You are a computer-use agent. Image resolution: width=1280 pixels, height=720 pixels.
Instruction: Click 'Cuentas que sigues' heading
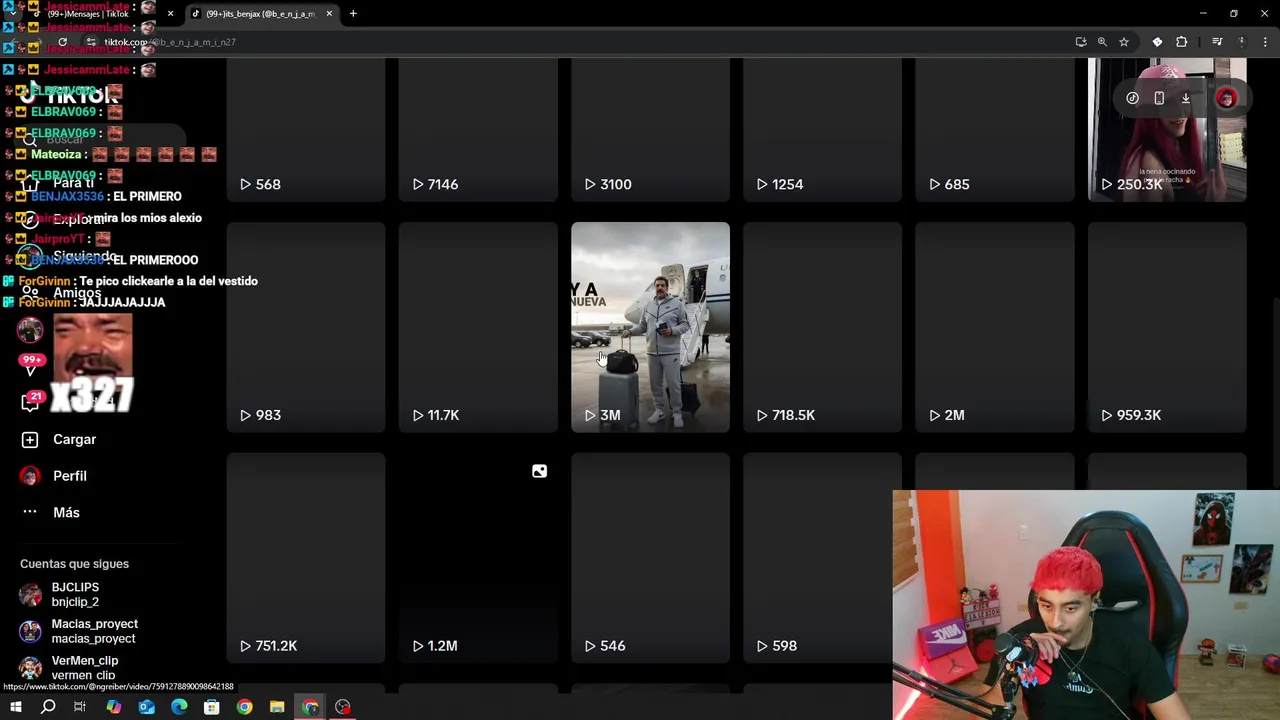[x=74, y=564]
